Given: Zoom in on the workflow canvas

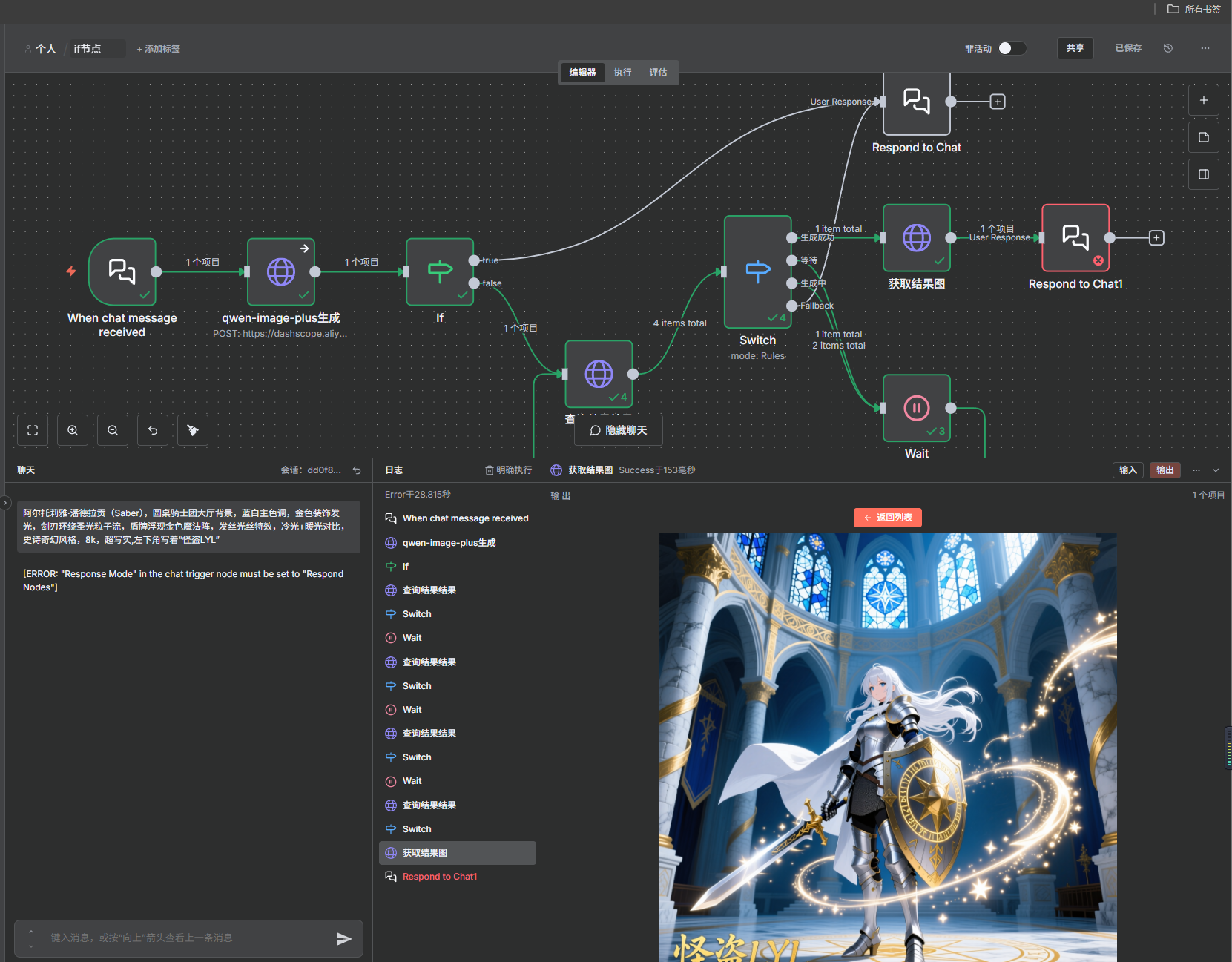Looking at the screenshot, I should (73, 430).
